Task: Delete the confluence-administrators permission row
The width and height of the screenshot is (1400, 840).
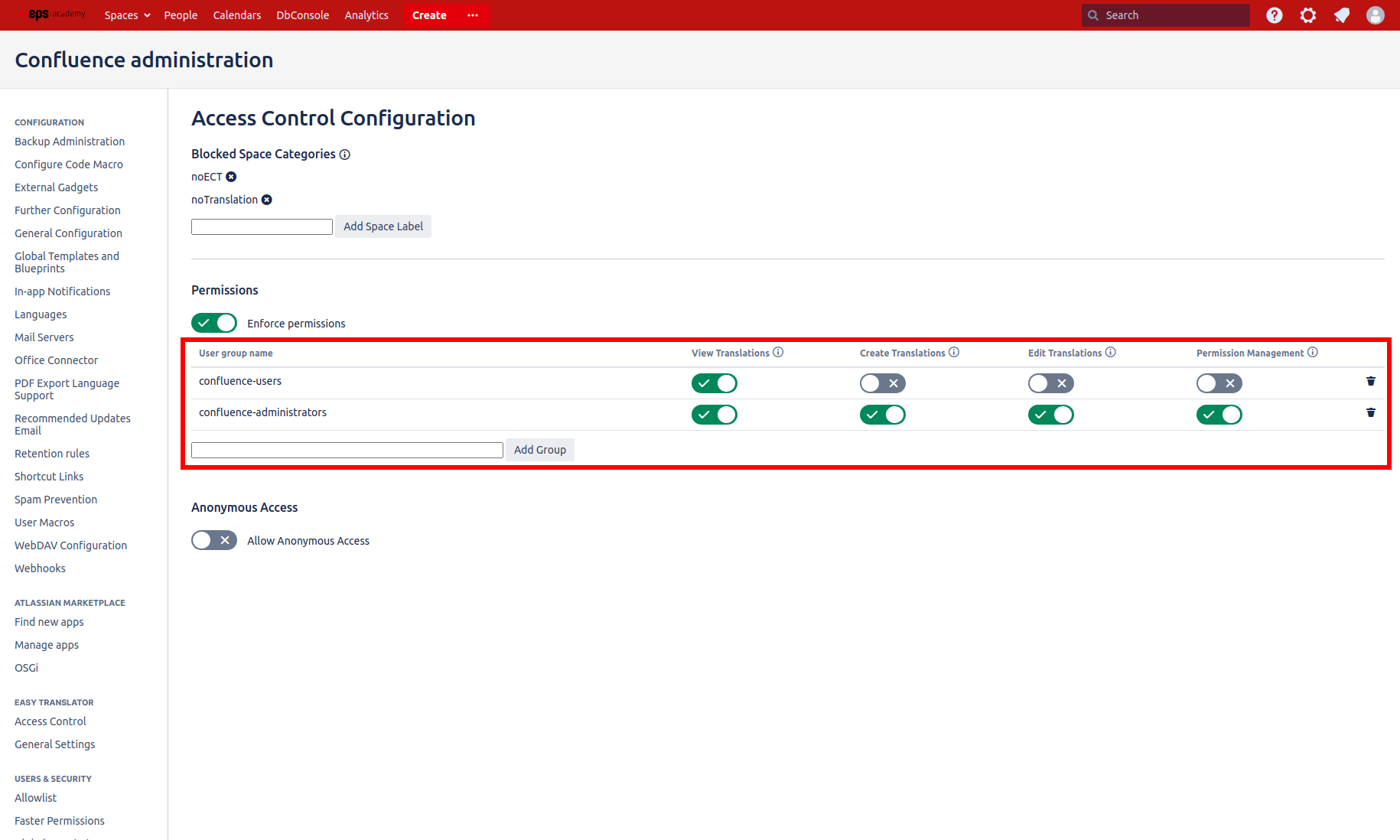Action: 1370,412
